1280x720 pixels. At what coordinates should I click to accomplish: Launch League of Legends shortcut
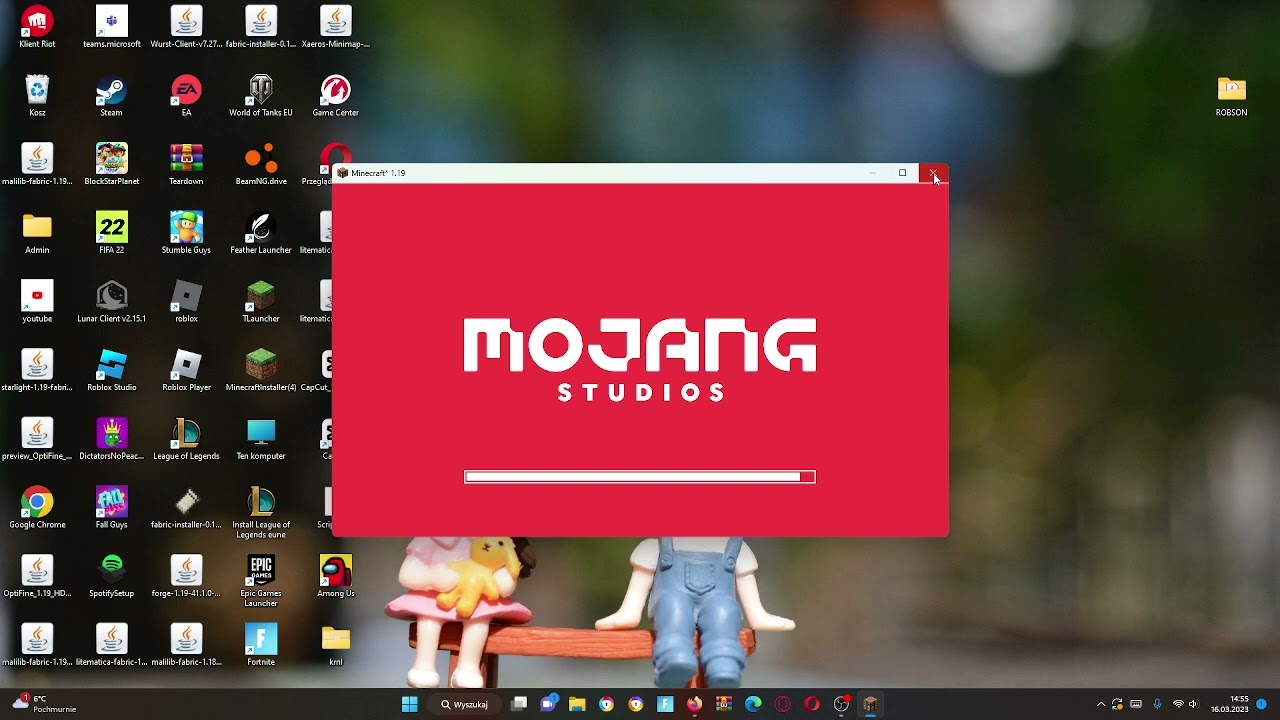(186, 439)
